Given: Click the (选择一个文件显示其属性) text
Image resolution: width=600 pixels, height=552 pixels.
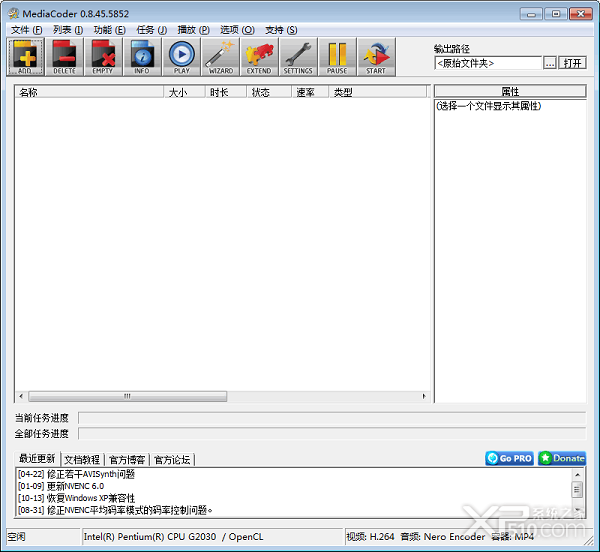Looking at the screenshot, I should (x=489, y=106).
